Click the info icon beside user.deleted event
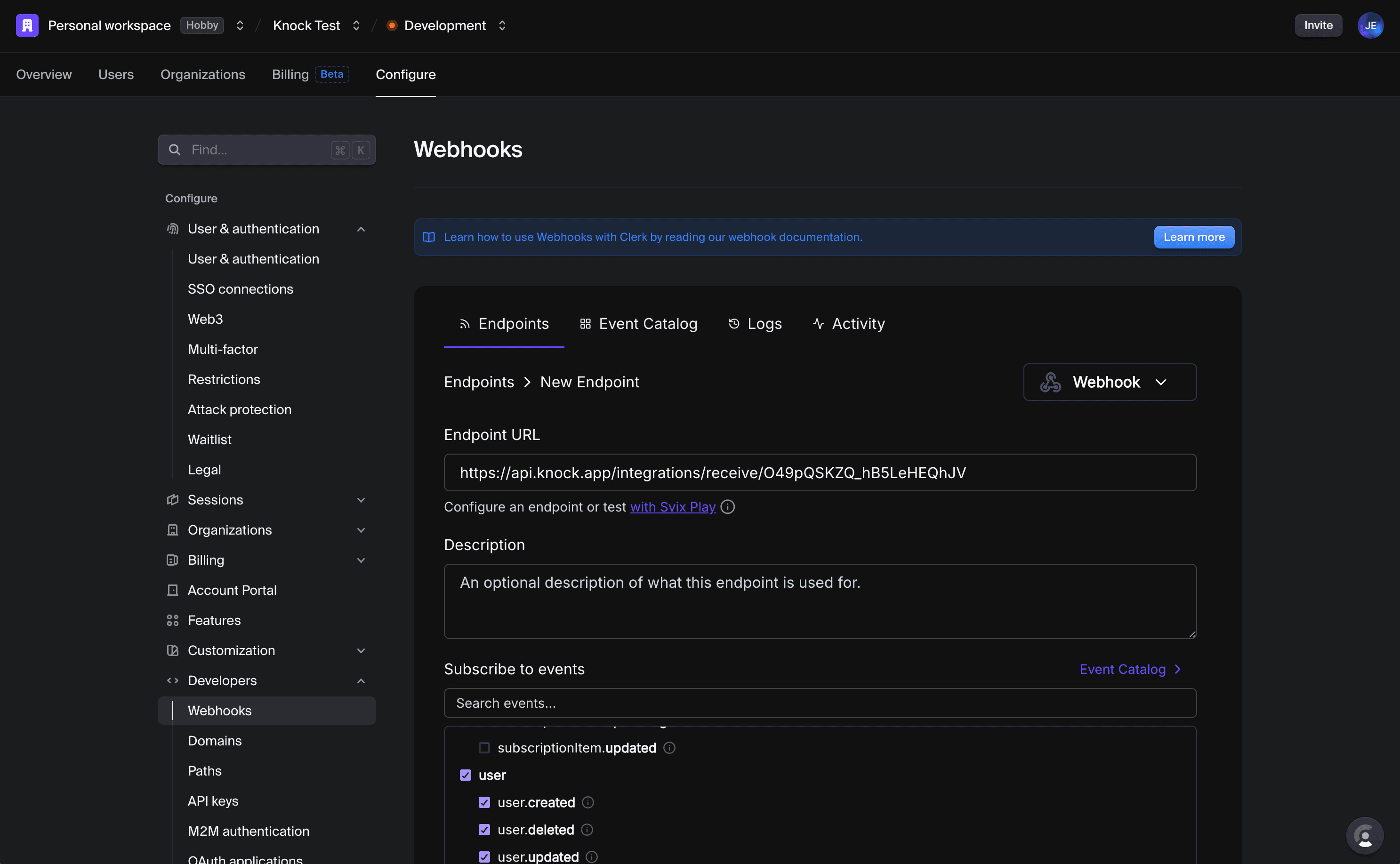Screen dimensions: 1400x864 pos(587,829)
